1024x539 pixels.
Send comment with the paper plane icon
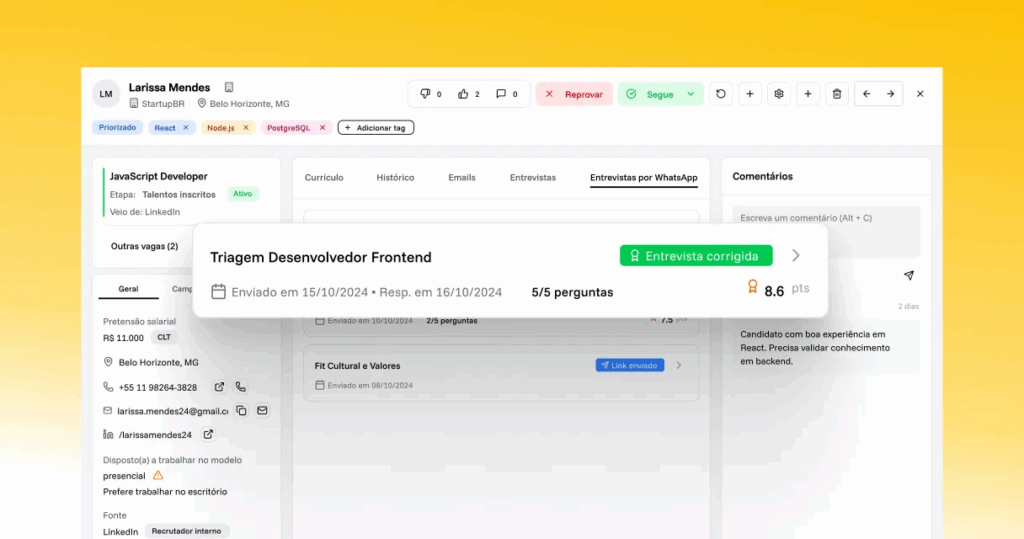click(x=908, y=276)
